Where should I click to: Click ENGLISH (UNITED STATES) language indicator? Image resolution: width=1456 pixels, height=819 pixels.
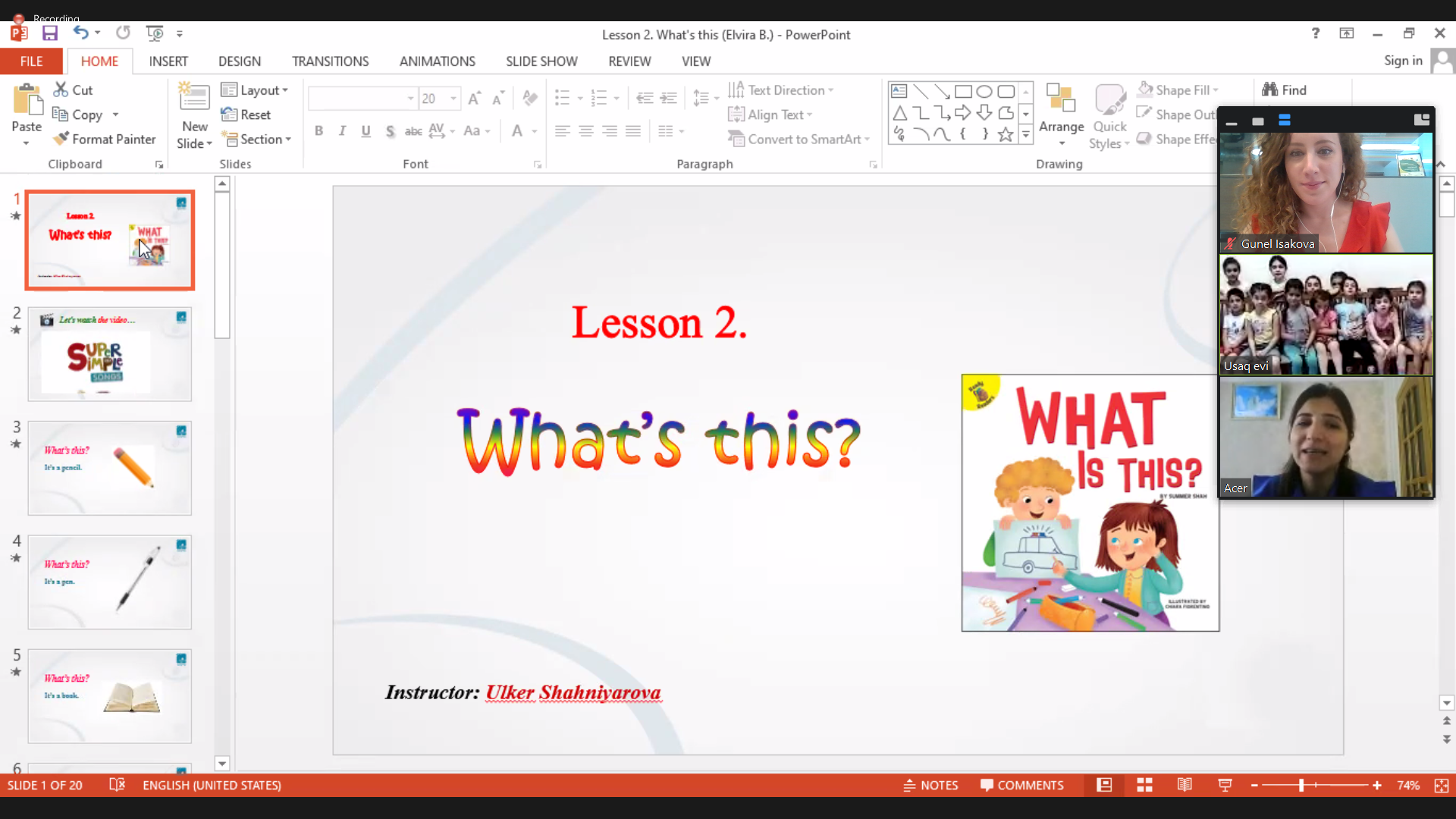tap(212, 786)
